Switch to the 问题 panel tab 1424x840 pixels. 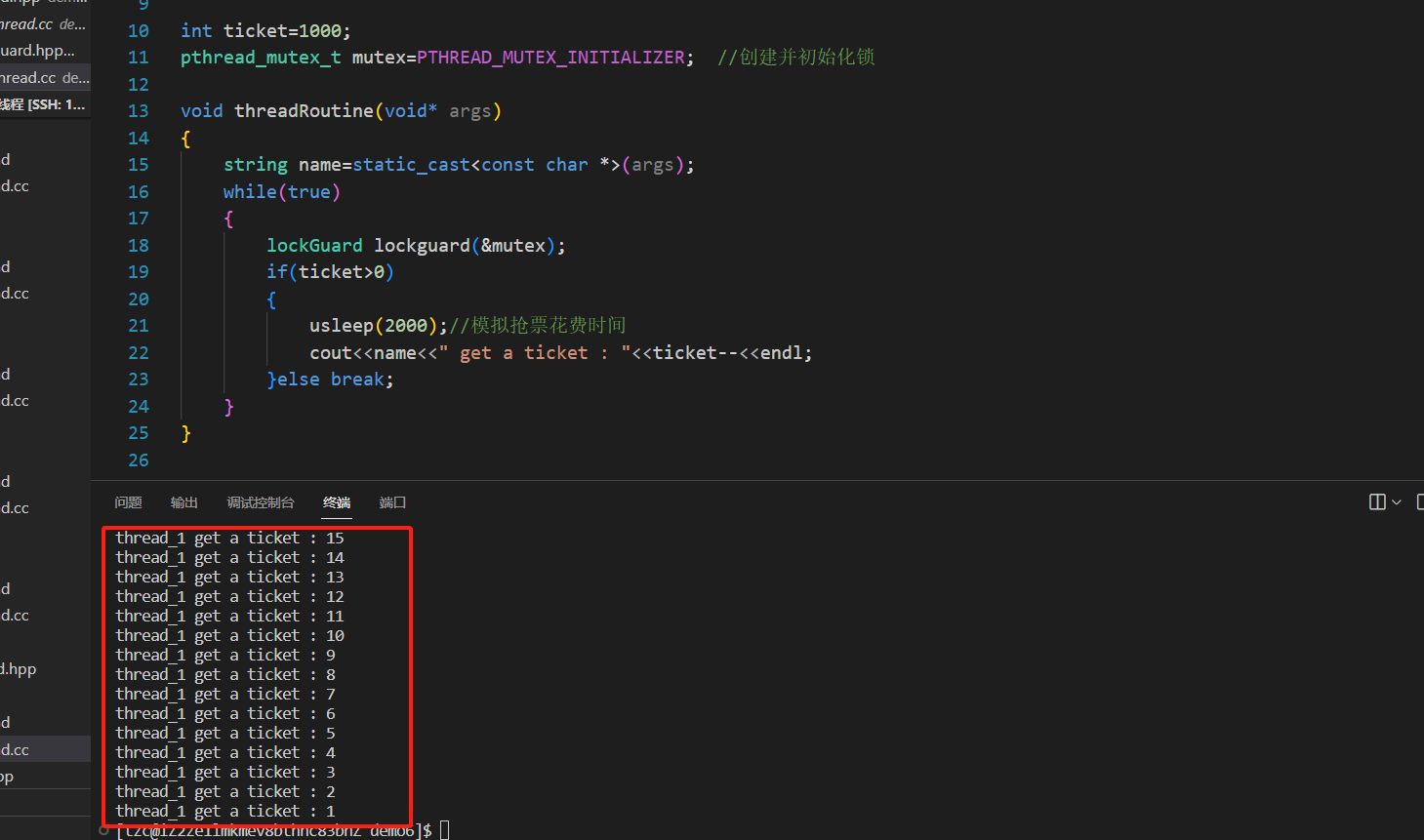[x=128, y=502]
